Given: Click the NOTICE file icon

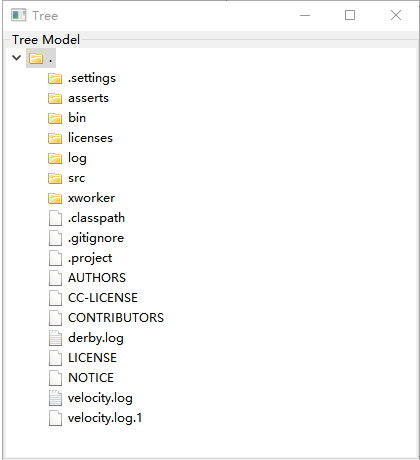Looking at the screenshot, I should [55, 378].
